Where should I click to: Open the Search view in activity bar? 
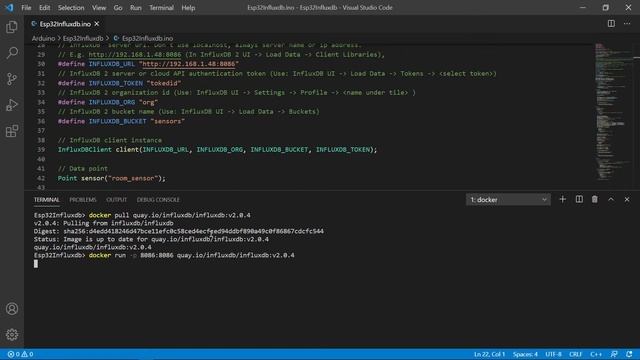coord(12,53)
